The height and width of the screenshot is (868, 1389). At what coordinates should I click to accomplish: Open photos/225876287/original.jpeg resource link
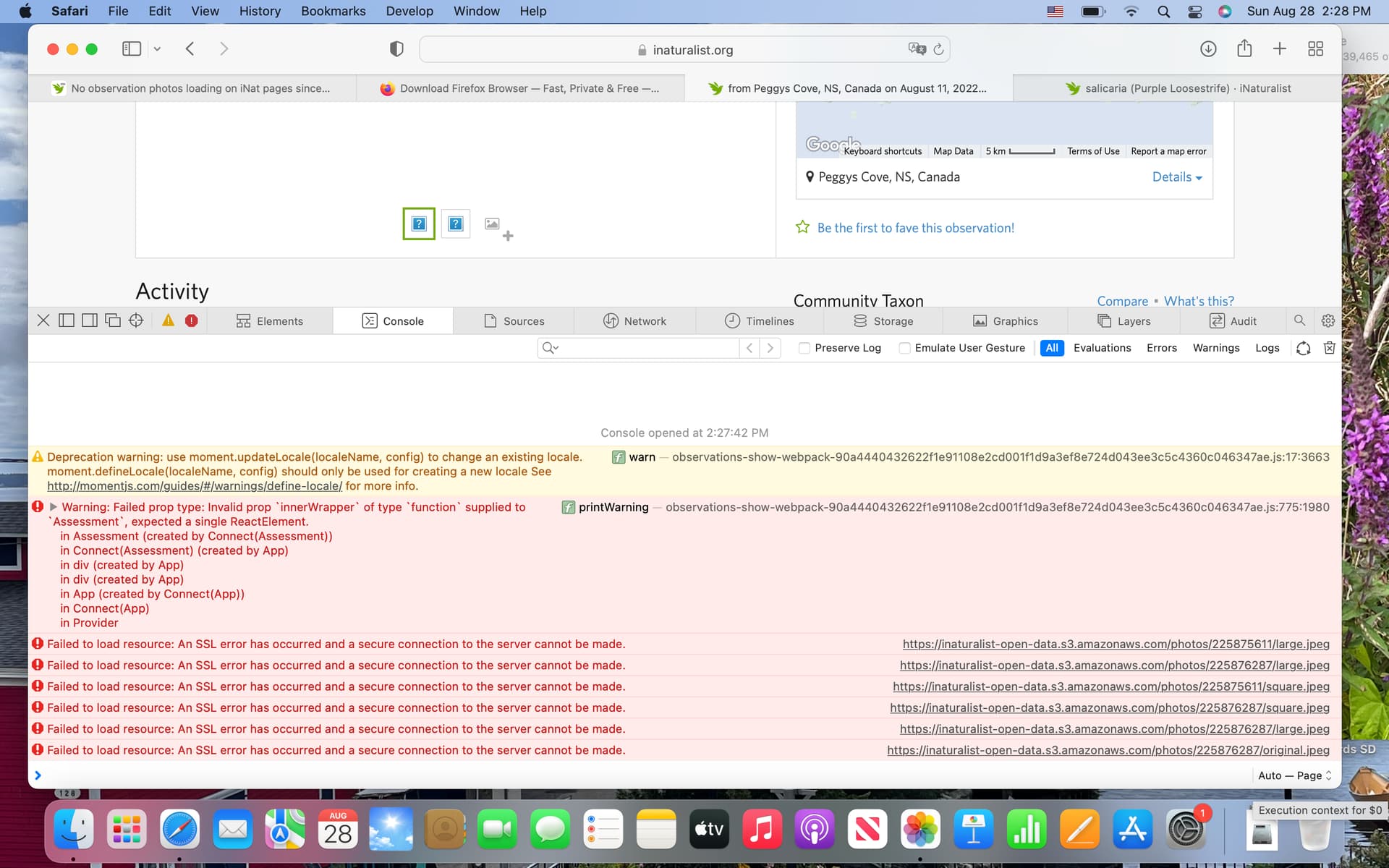tap(1108, 750)
